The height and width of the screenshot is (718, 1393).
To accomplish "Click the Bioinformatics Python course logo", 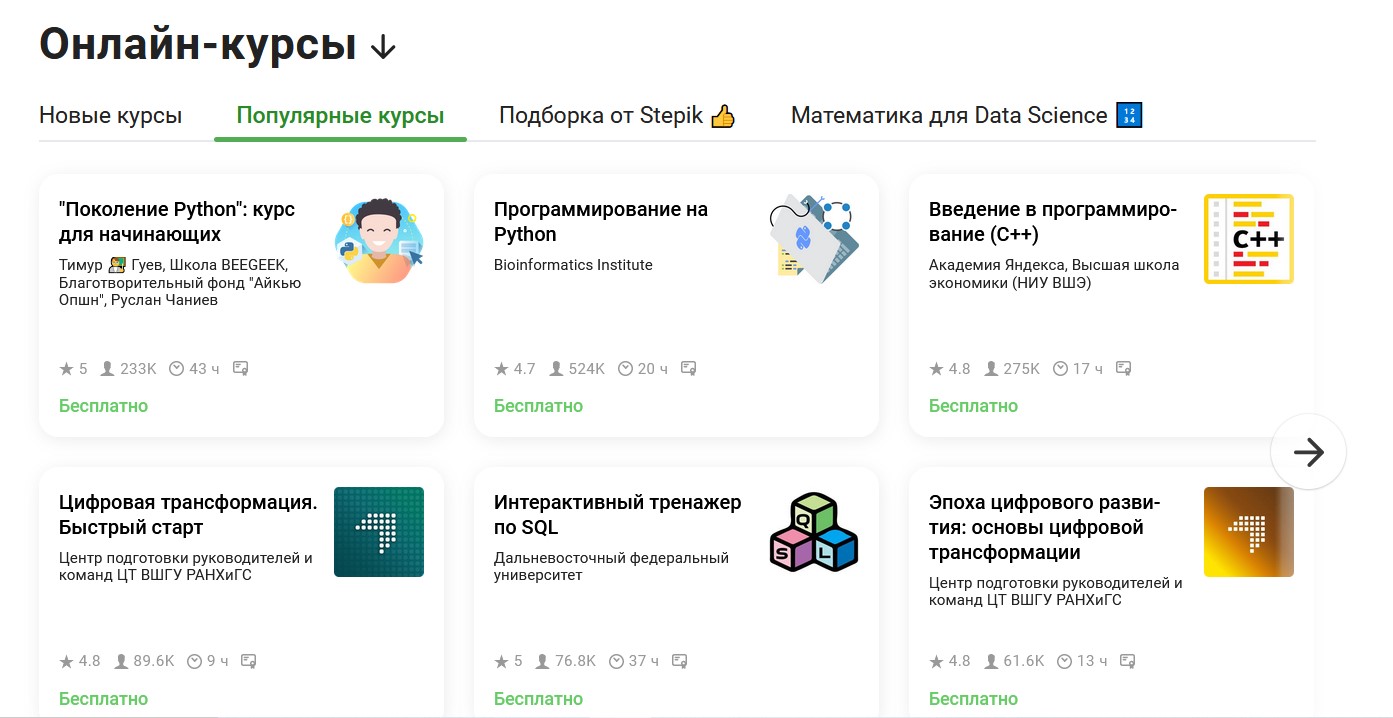I will click(813, 240).
